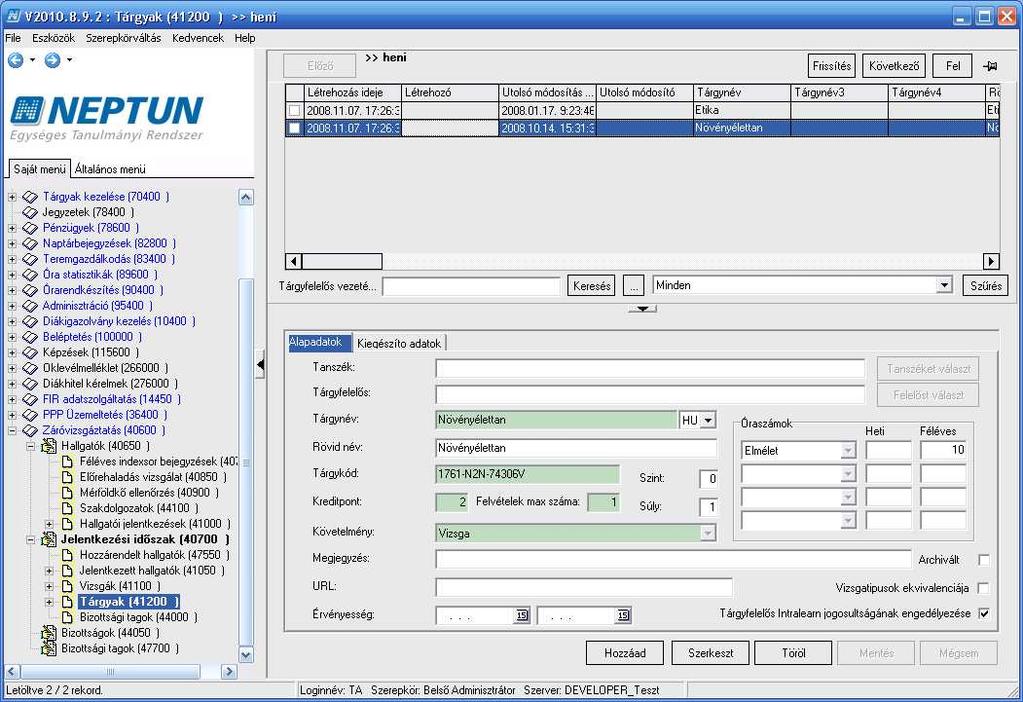Click the back navigation arrow icon
Viewport: 1023px width, 702px height.
(16, 61)
